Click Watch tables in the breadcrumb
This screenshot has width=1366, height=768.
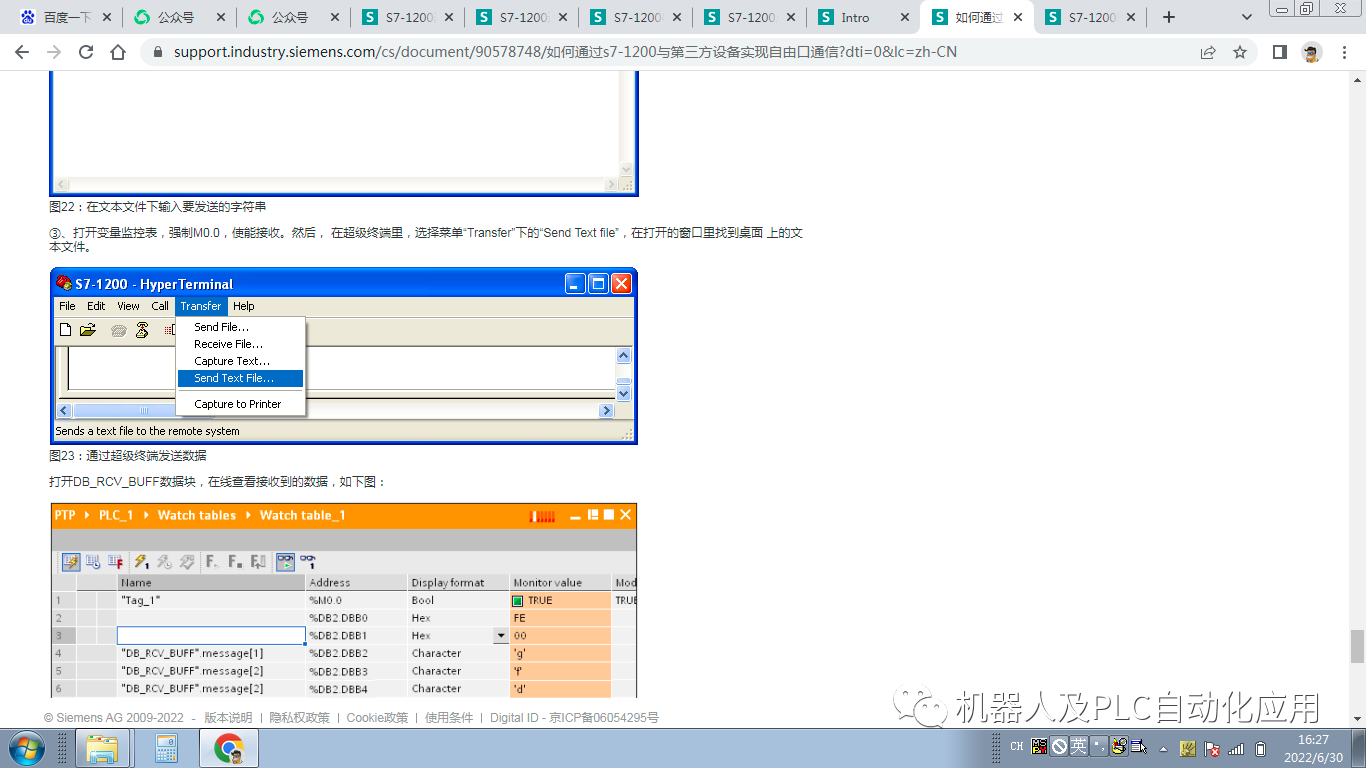197,515
